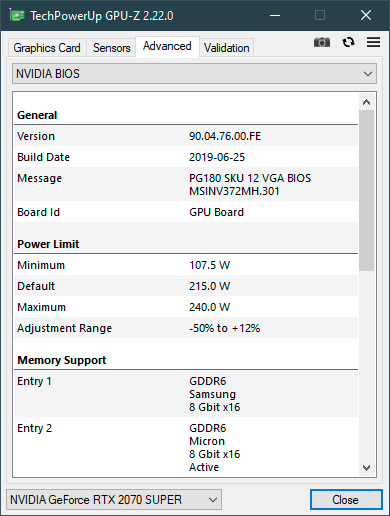Select the Advanced tab
This screenshot has width=390, height=516.
(167, 46)
